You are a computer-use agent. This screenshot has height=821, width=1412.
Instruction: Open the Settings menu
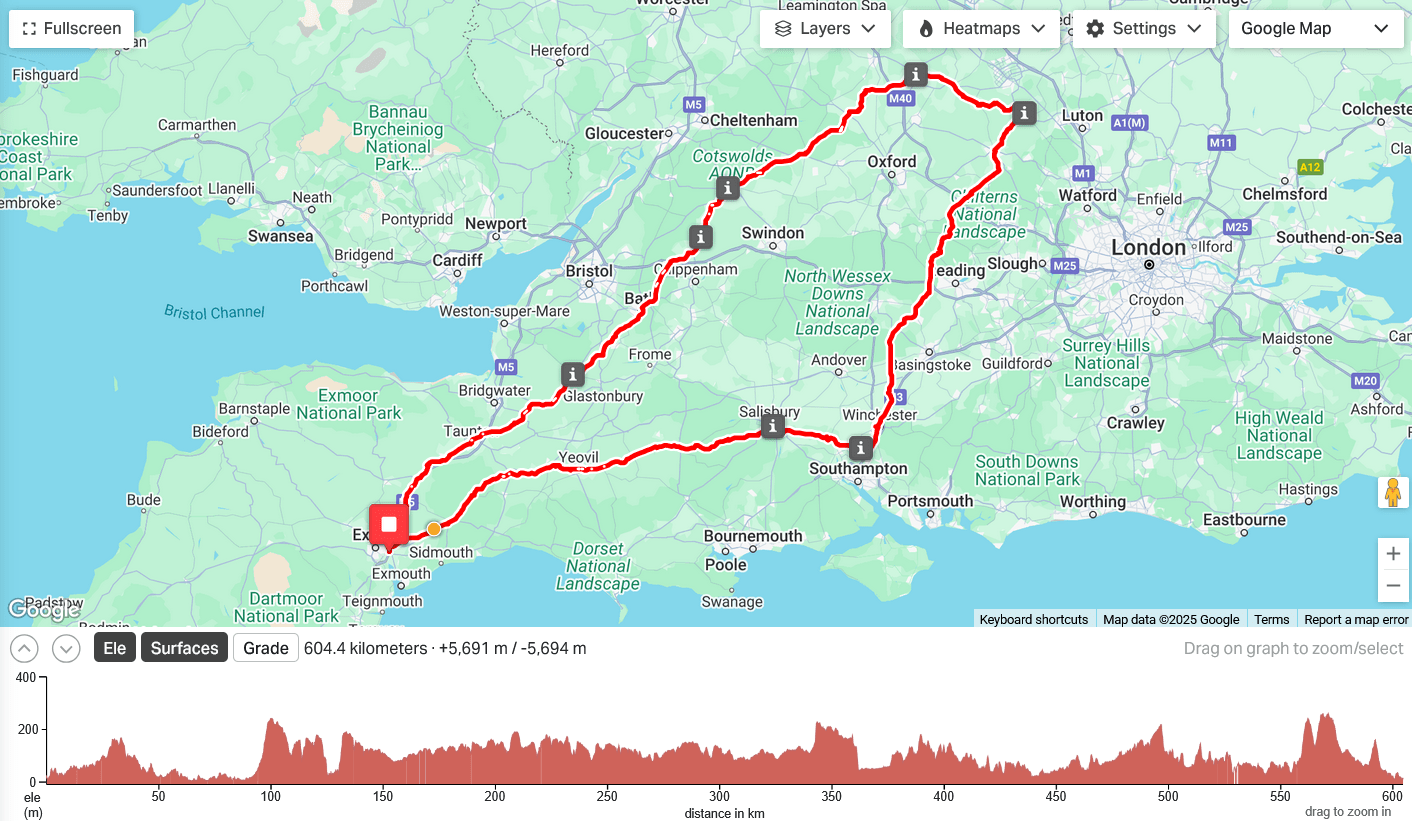coord(1144,28)
